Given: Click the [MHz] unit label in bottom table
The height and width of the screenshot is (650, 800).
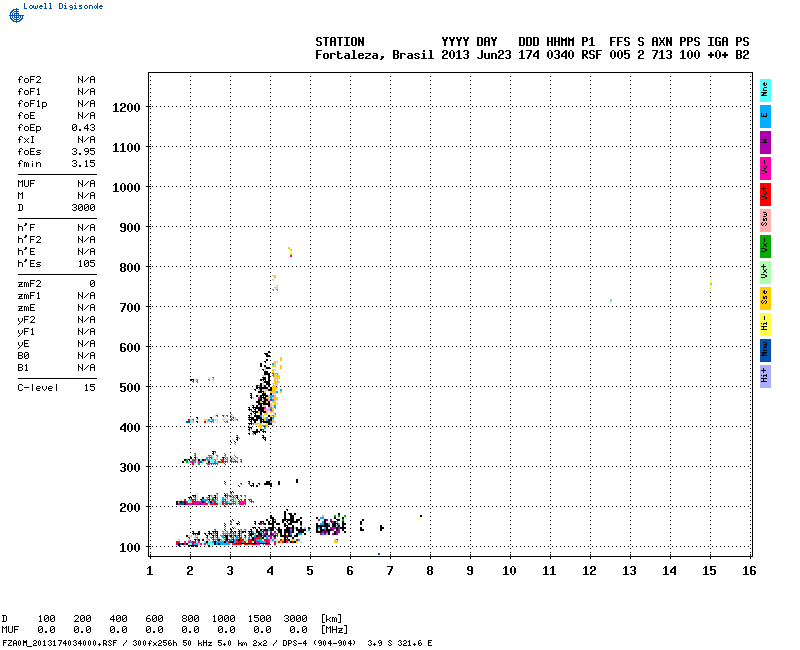Looking at the screenshot, I should pyautogui.click(x=335, y=630).
